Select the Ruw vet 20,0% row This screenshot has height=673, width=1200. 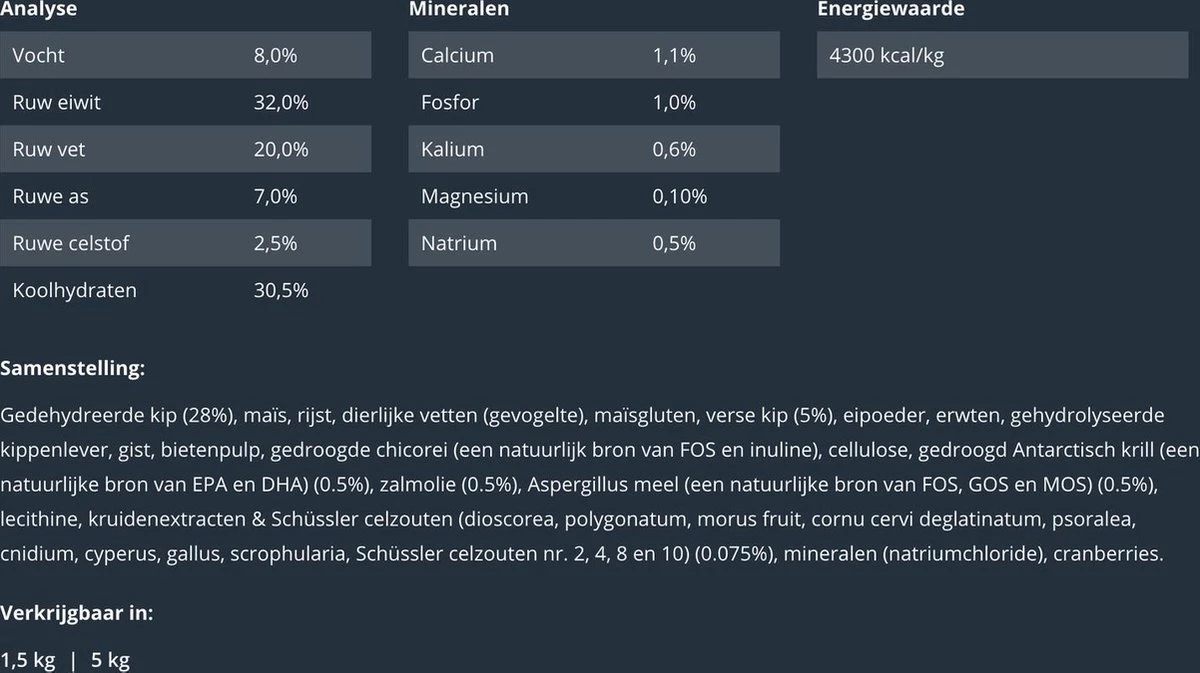(x=186, y=150)
